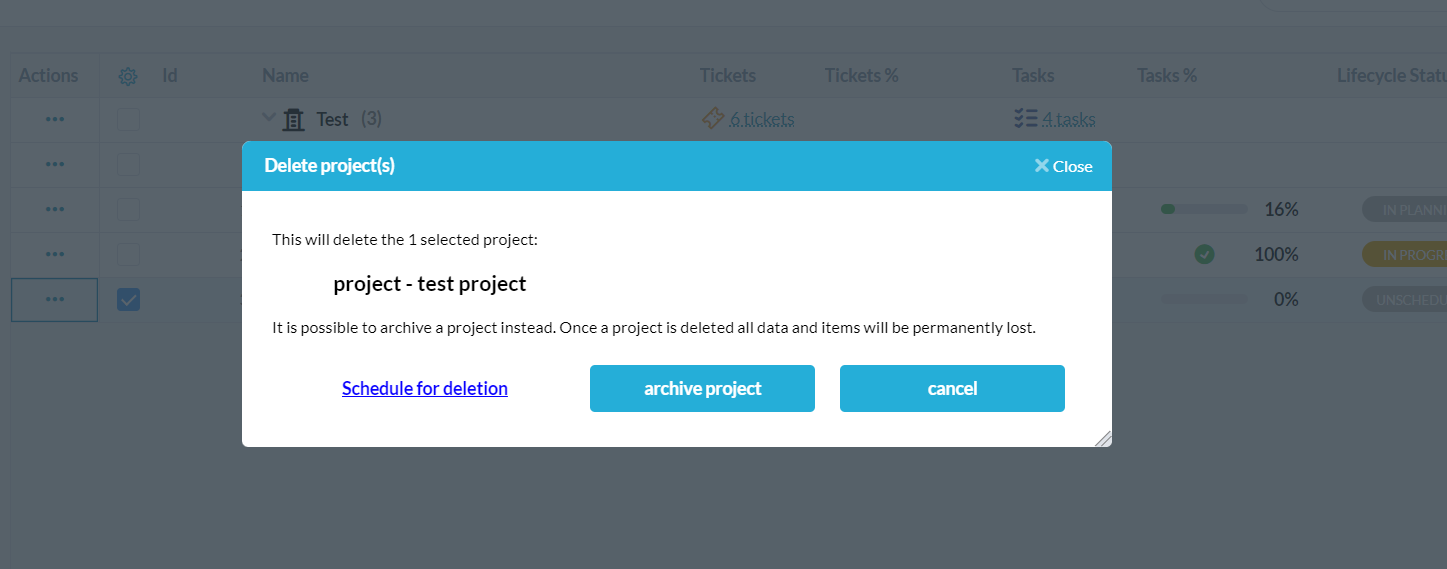The height and width of the screenshot is (569, 1447).
Task: Open actions ellipsis for the selected project row
Action: pyautogui.click(x=55, y=299)
